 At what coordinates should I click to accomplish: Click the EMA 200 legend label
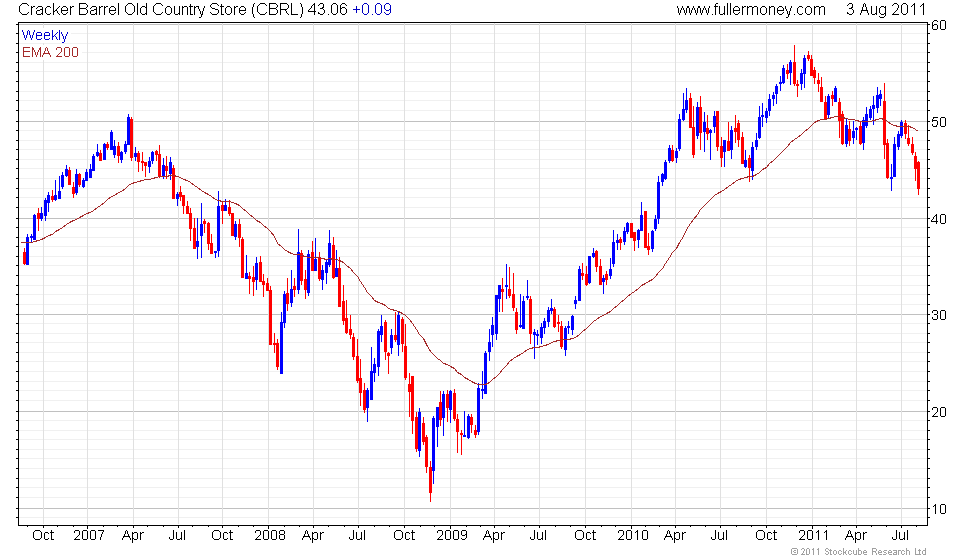(x=50, y=52)
